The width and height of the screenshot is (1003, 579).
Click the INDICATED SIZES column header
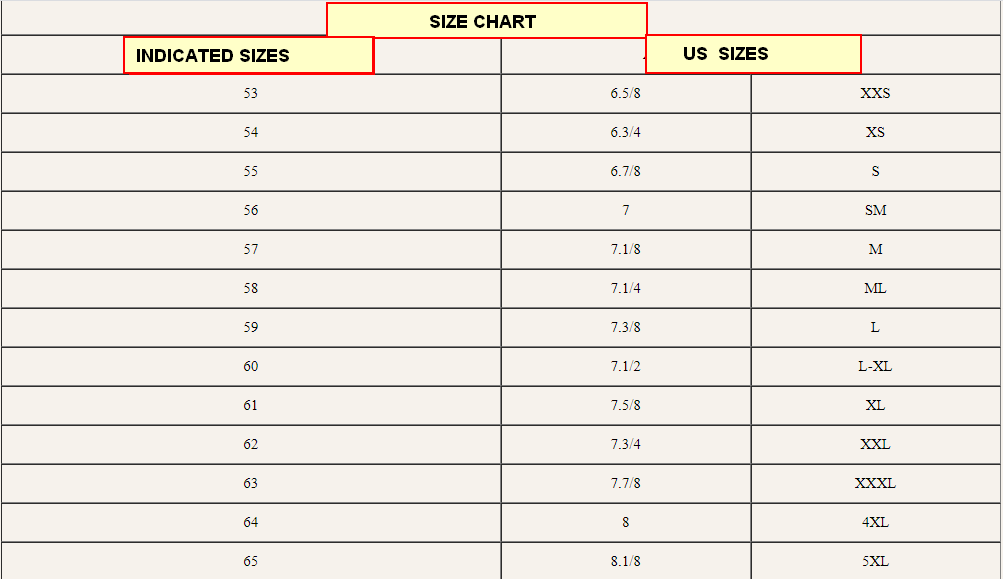click(248, 55)
